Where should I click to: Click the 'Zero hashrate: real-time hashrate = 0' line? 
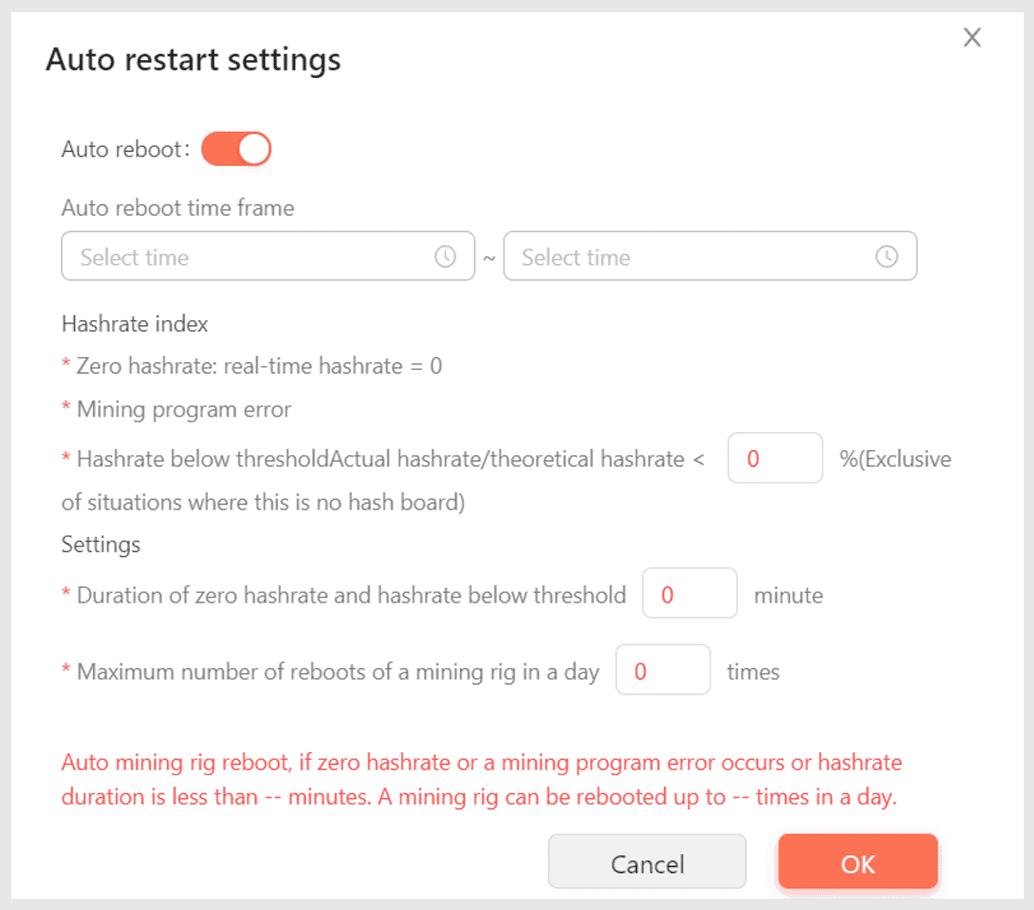[x=259, y=366]
